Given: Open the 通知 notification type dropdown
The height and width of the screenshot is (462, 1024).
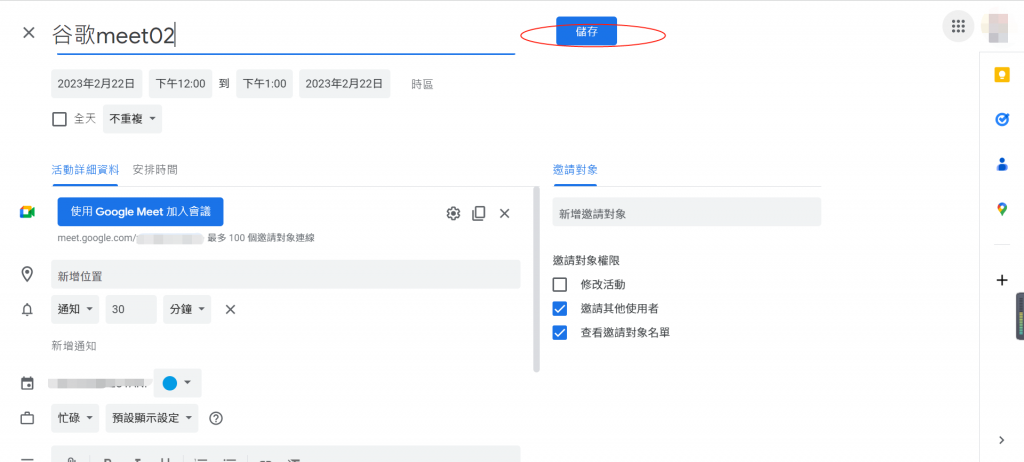Looking at the screenshot, I should pyautogui.click(x=75, y=310).
